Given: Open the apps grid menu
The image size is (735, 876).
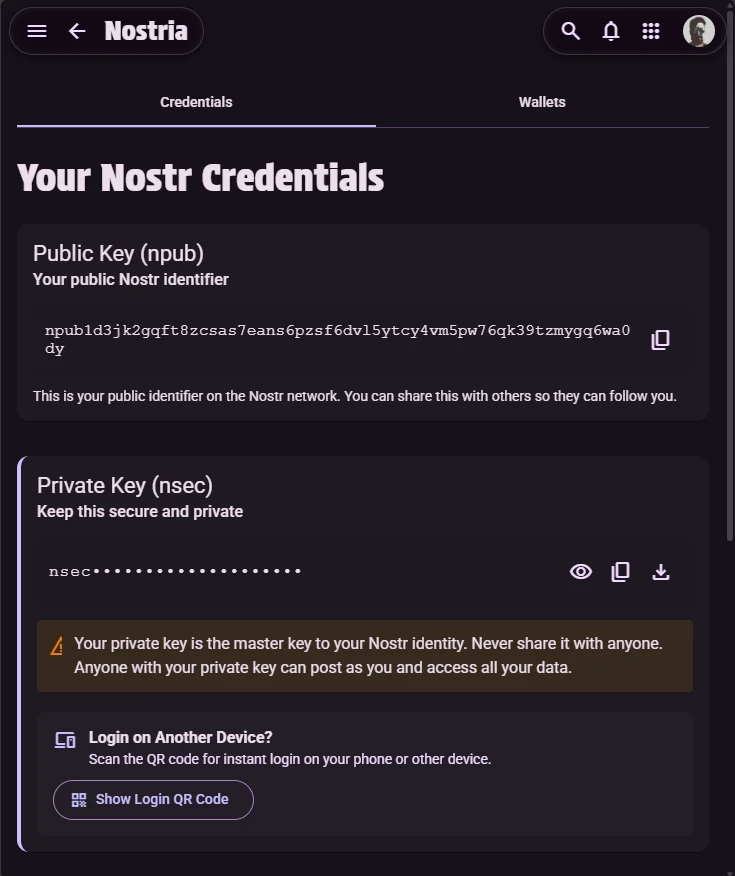Looking at the screenshot, I should click(651, 31).
